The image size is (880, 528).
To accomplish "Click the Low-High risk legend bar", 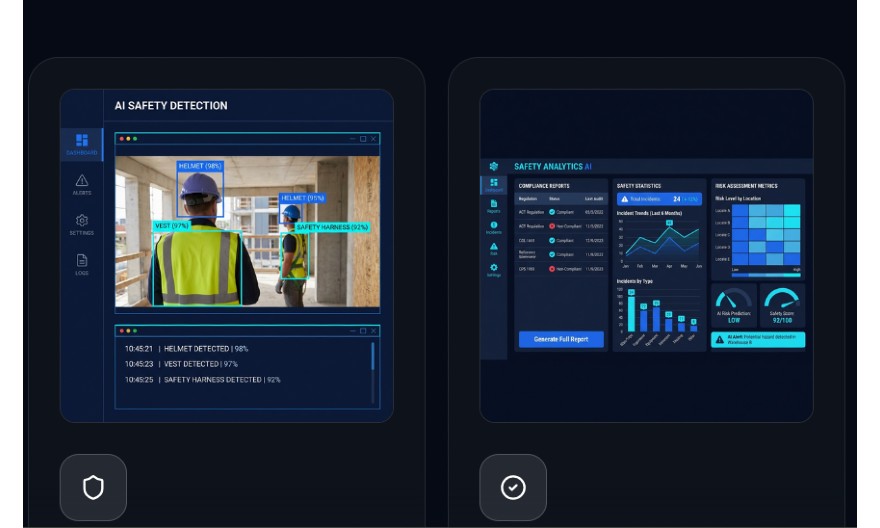I will pyautogui.click(x=766, y=275).
